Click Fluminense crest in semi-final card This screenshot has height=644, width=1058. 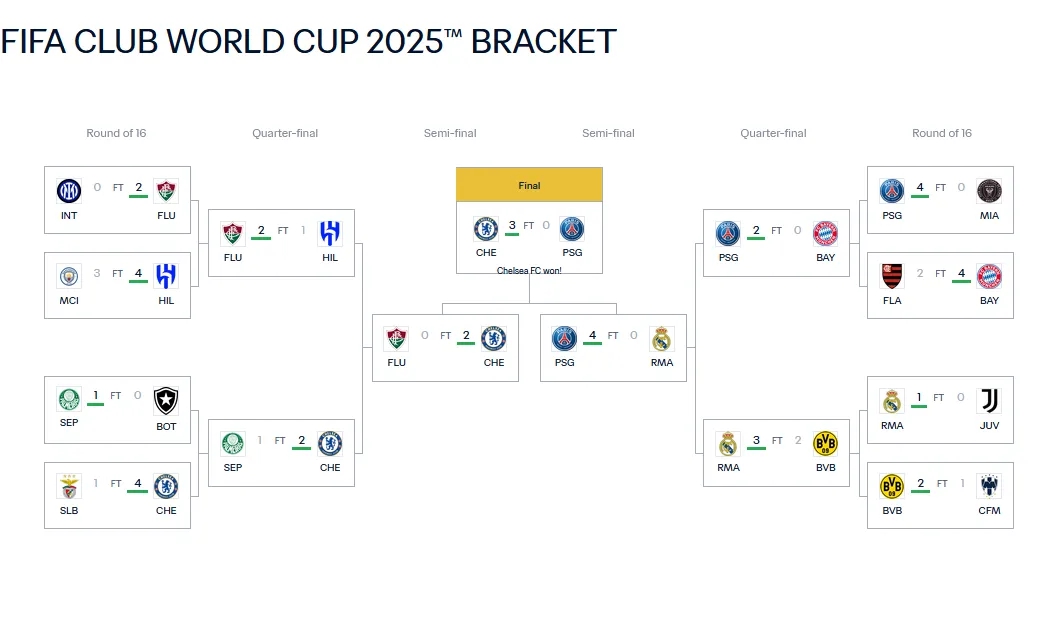tap(396, 339)
